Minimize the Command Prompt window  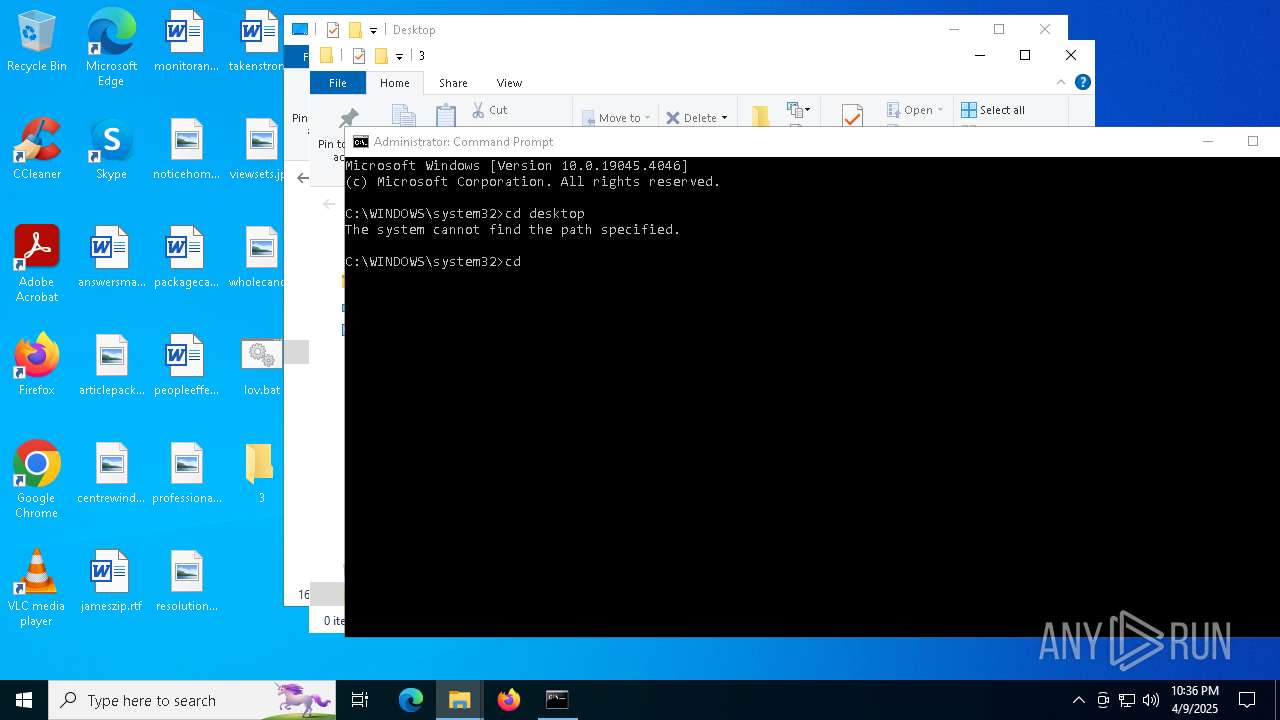(1208, 142)
